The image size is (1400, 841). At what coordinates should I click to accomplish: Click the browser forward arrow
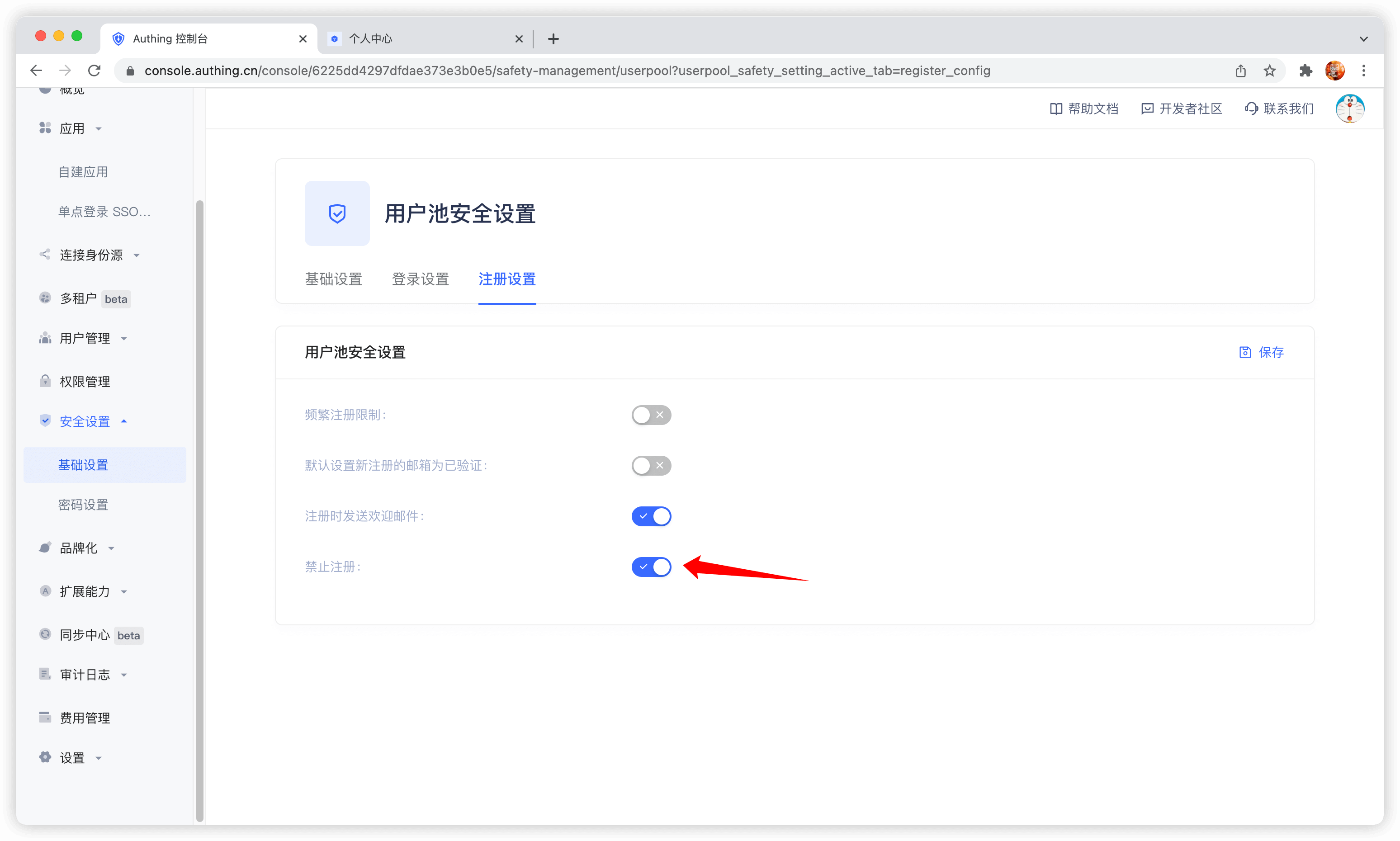[x=65, y=70]
